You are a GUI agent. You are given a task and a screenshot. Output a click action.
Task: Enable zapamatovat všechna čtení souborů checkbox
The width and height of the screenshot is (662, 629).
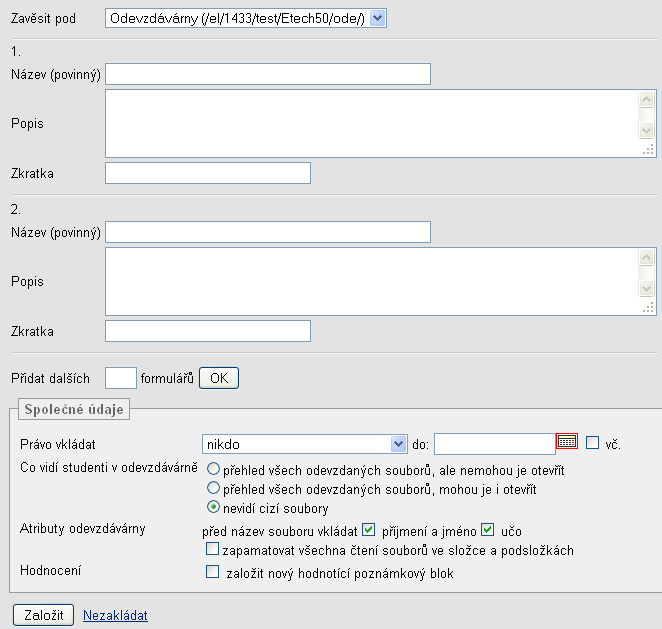(212, 549)
